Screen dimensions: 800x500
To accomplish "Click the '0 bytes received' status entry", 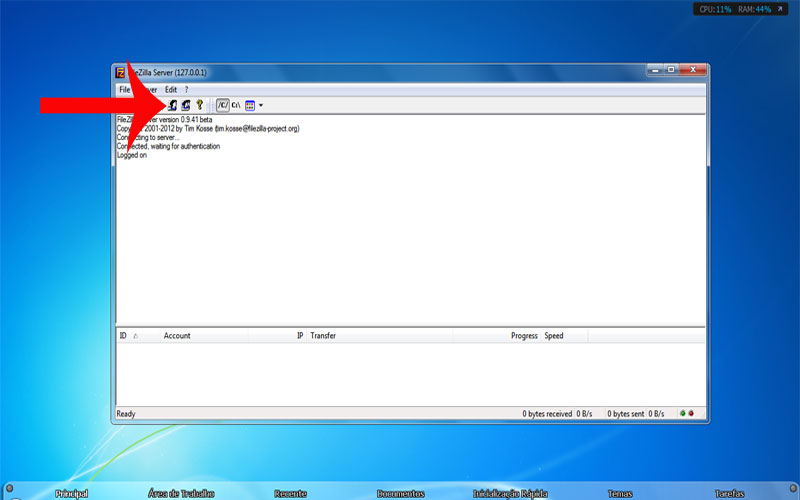I will pyautogui.click(x=547, y=414).
